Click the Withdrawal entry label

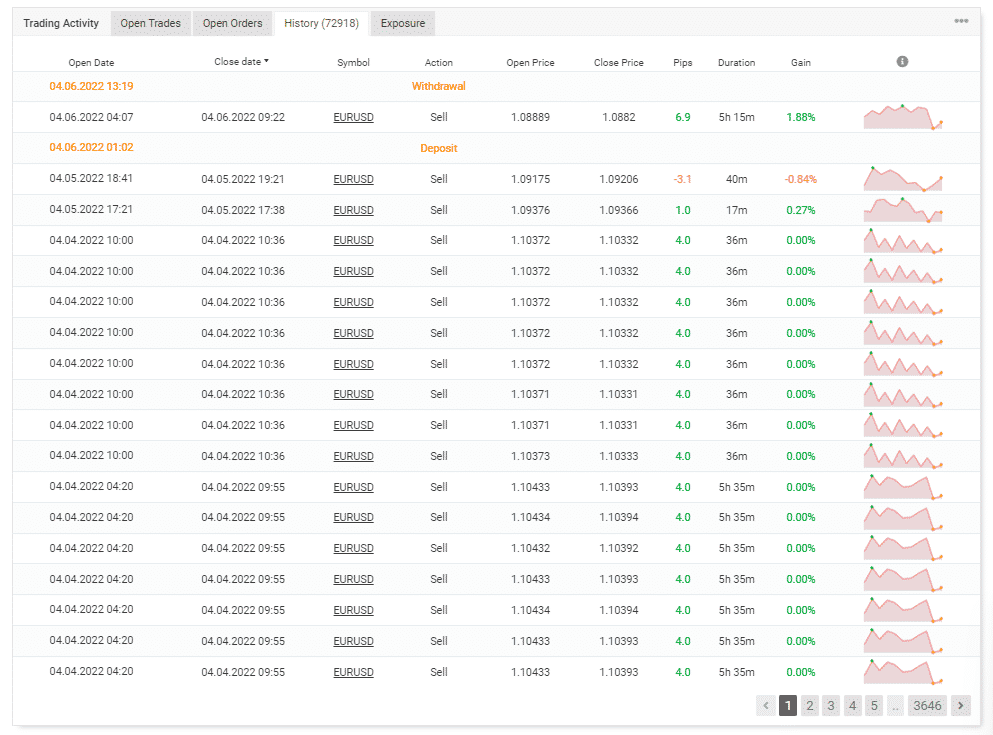[438, 86]
